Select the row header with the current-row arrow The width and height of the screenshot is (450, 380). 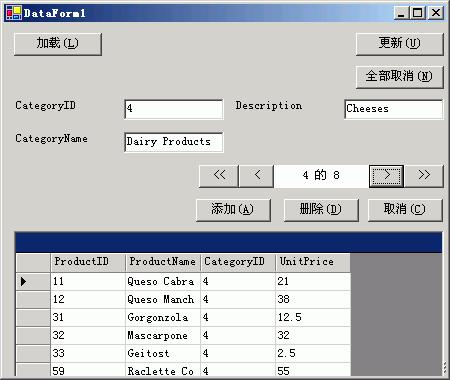(33, 282)
